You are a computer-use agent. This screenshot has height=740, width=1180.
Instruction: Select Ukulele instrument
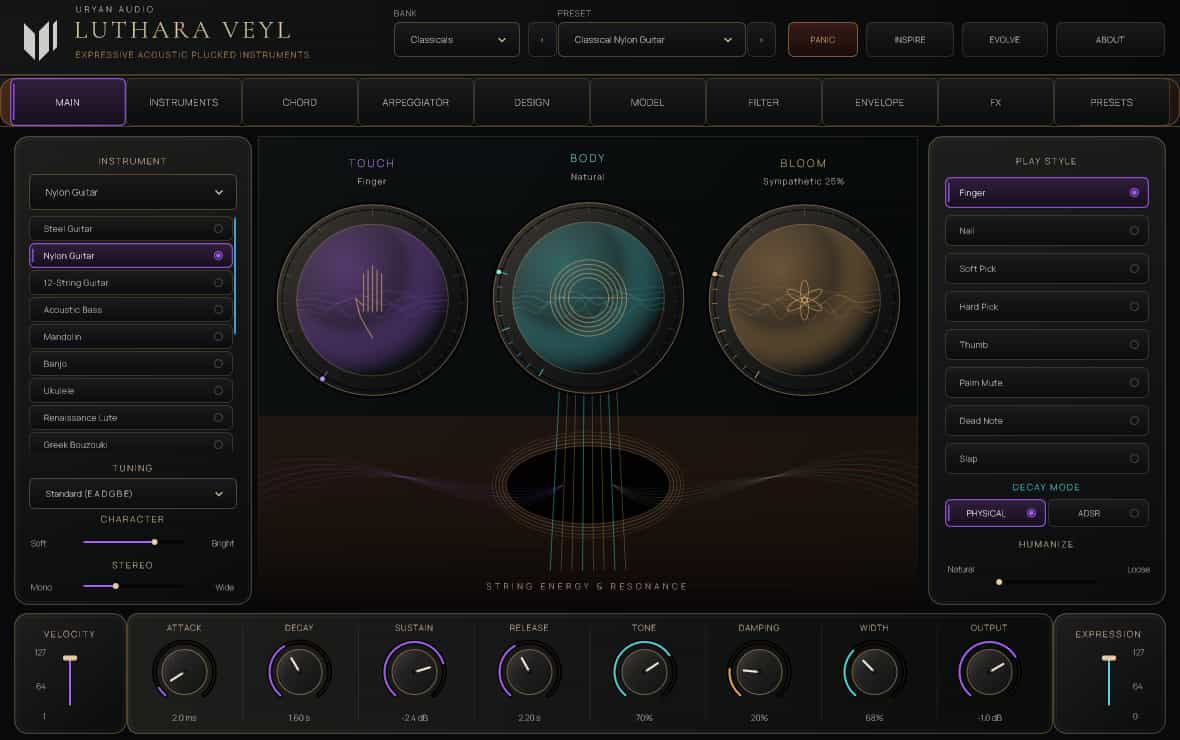(x=131, y=391)
